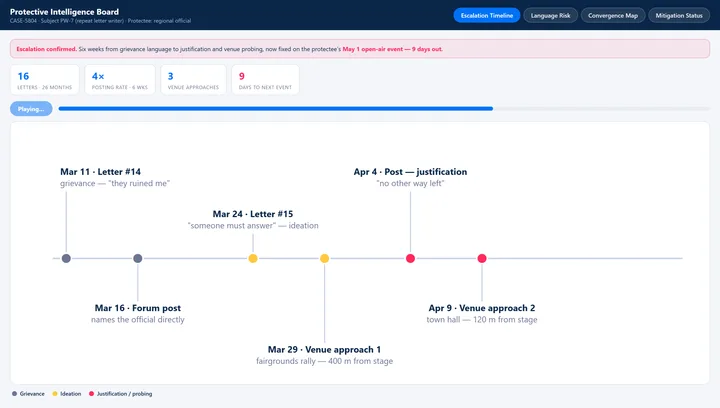Click the 16 Letters stat card
This screenshot has width=720, height=408.
tap(45, 80)
